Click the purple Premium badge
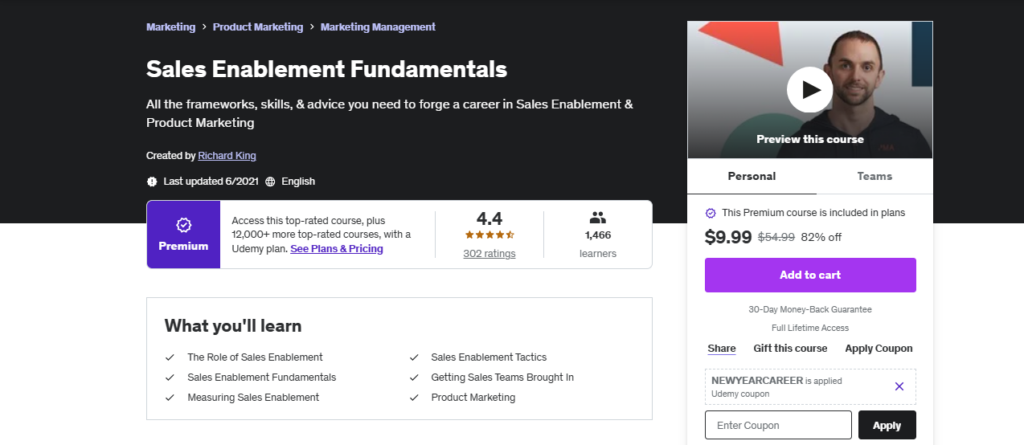 point(184,235)
